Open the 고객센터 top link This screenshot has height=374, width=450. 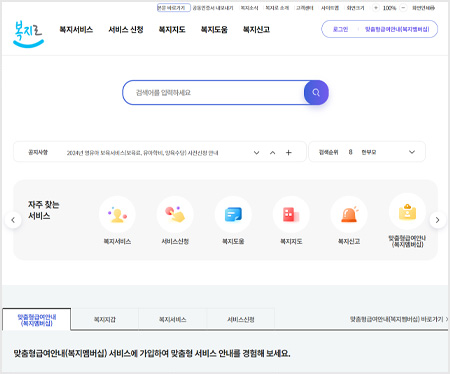(x=305, y=8)
